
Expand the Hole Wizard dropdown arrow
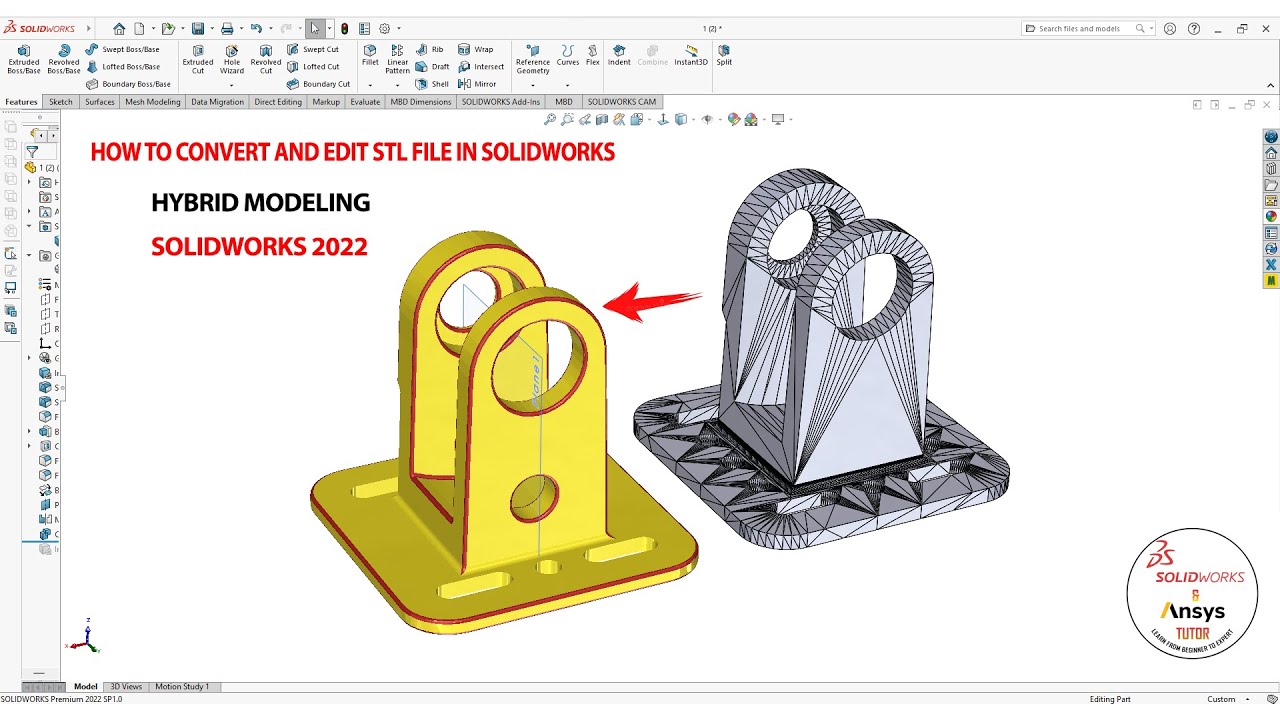tap(232, 86)
